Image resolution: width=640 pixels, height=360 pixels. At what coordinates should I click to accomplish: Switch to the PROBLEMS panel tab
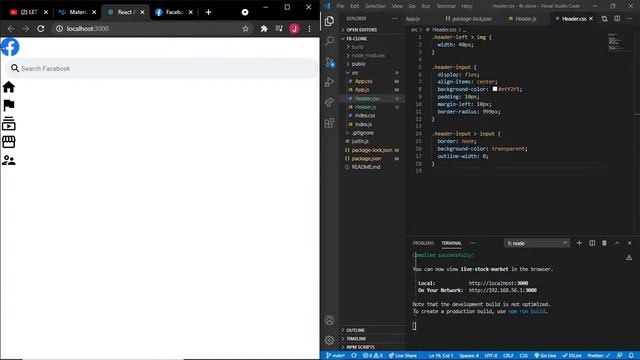[423, 243]
